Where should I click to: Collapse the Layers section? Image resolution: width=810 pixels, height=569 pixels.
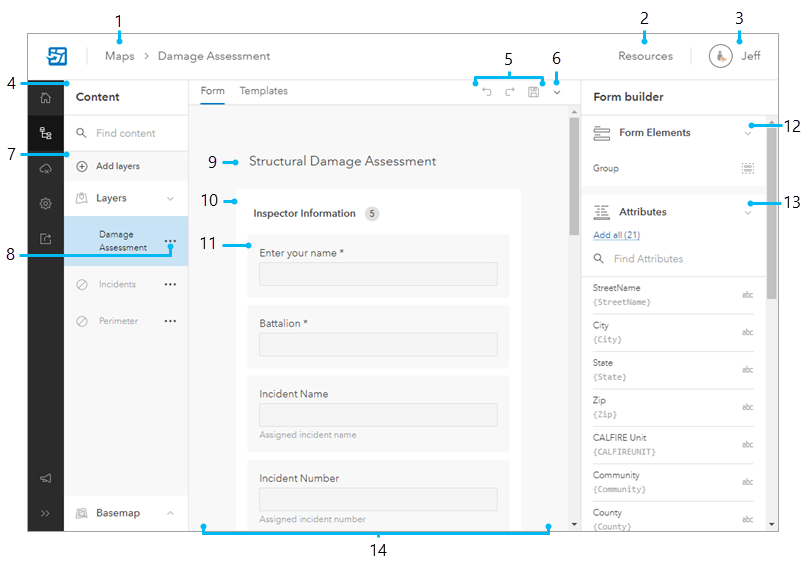pyautogui.click(x=170, y=199)
